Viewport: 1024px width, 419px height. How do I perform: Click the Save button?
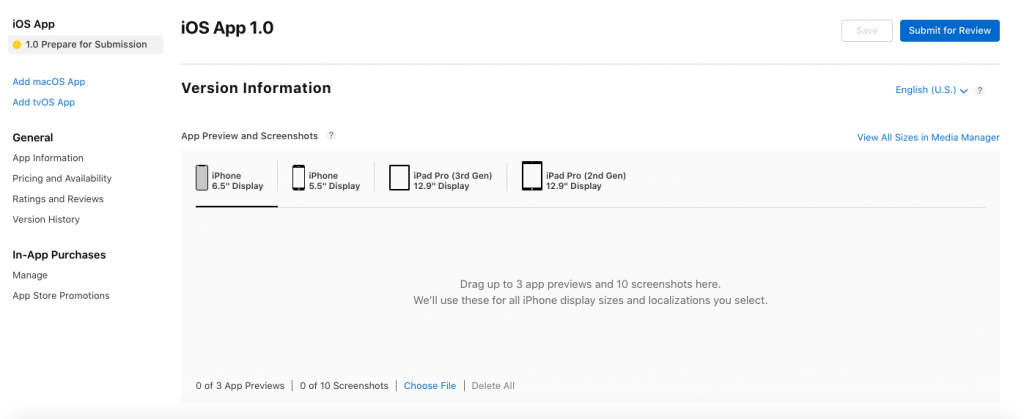coord(867,31)
